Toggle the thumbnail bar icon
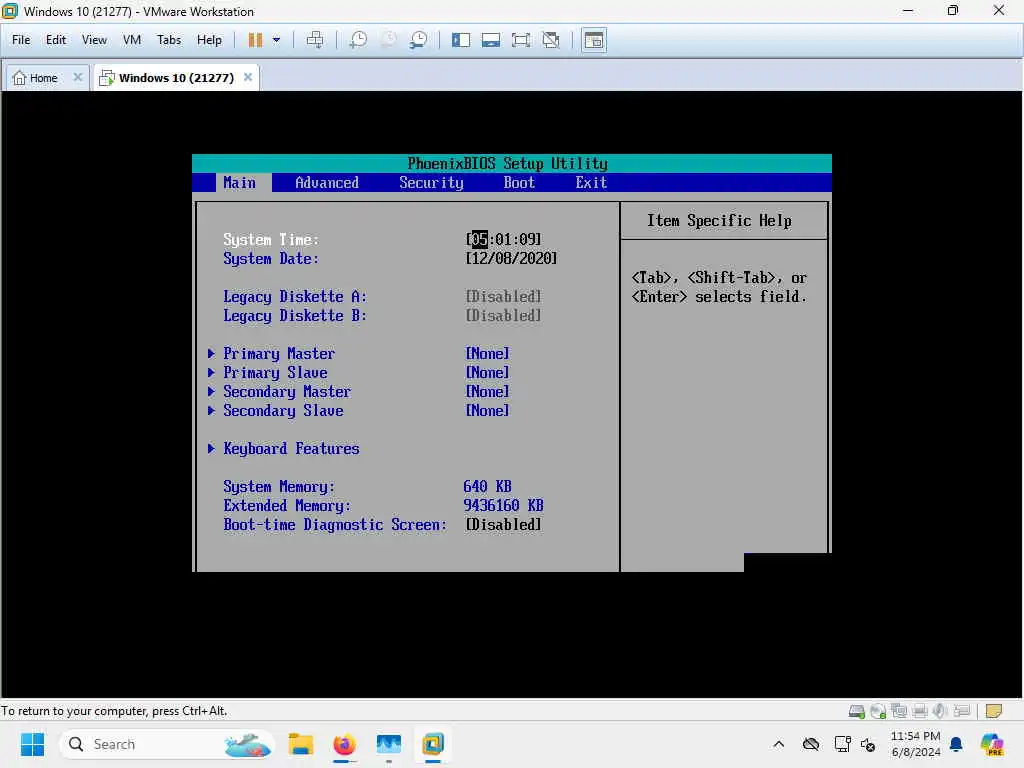Viewport: 1024px width, 768px height. point(490,40)
